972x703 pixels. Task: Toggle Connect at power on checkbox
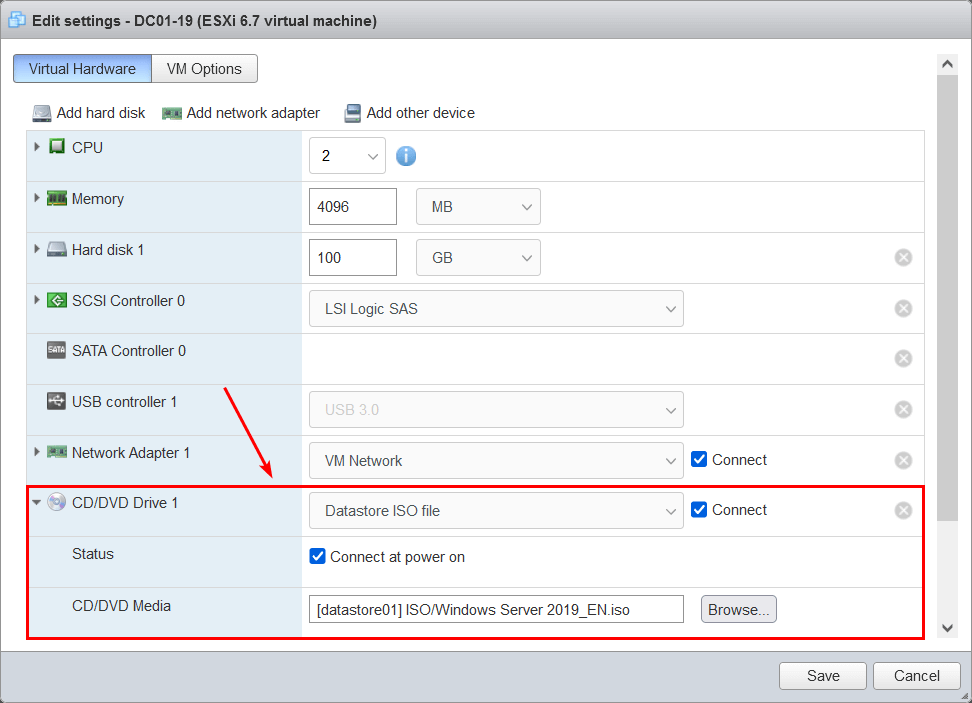click(x=317, y=556)
